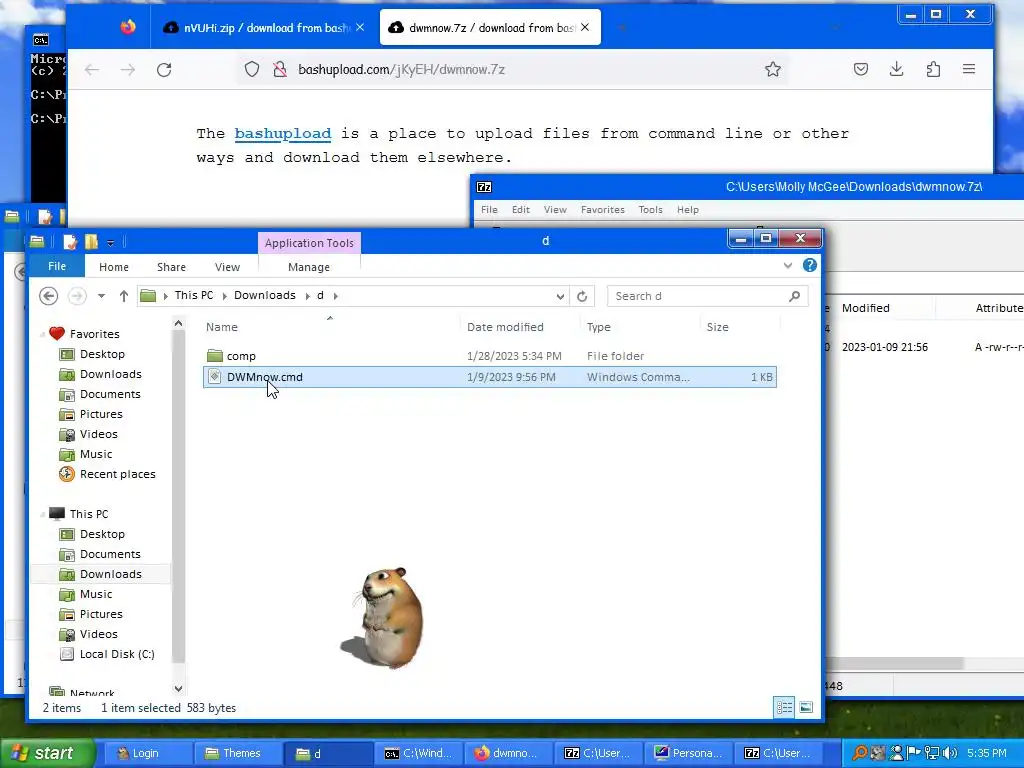Open Favorites Downloads in sidebar
The width and height of the screenshot is (1024, 768).
pos(110,374)
